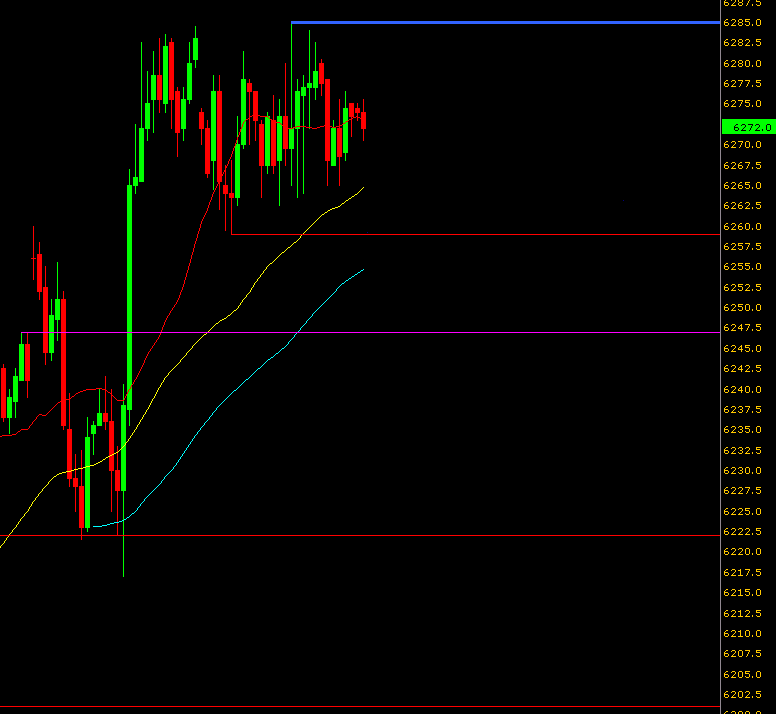The image size is (776, 714).
Task: Click the 6212.5 price axis label
Action: click(742, 614)
